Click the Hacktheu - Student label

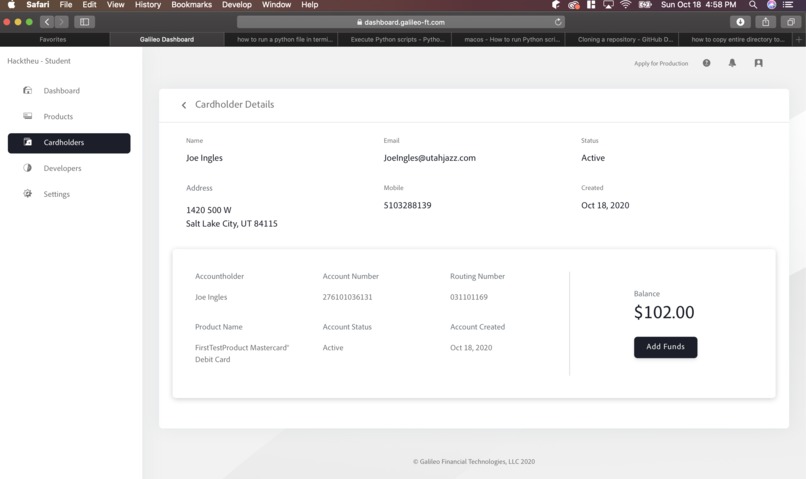(39, 61)
